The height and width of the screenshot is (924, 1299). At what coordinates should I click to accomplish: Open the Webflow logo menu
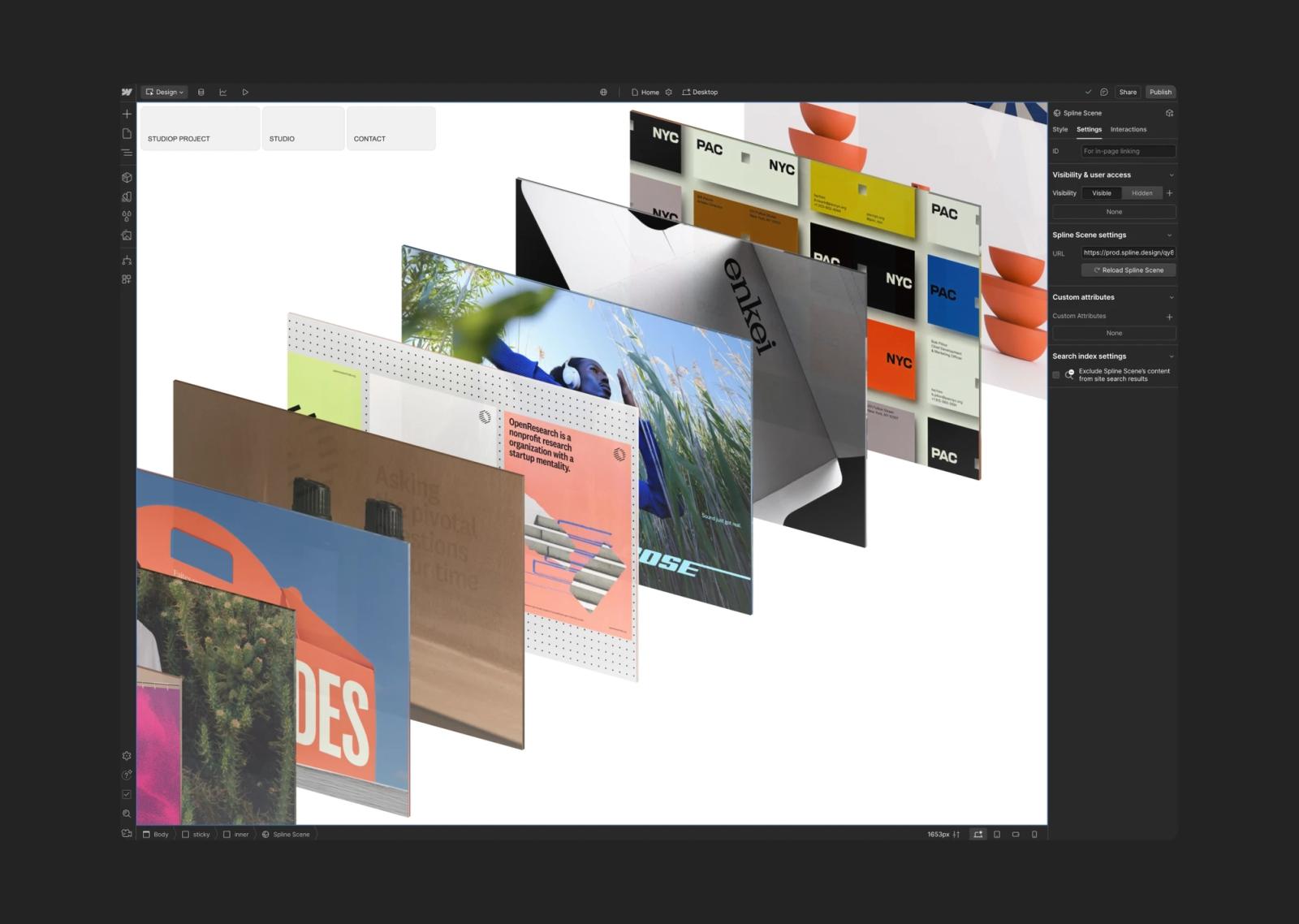pos(127,92)
